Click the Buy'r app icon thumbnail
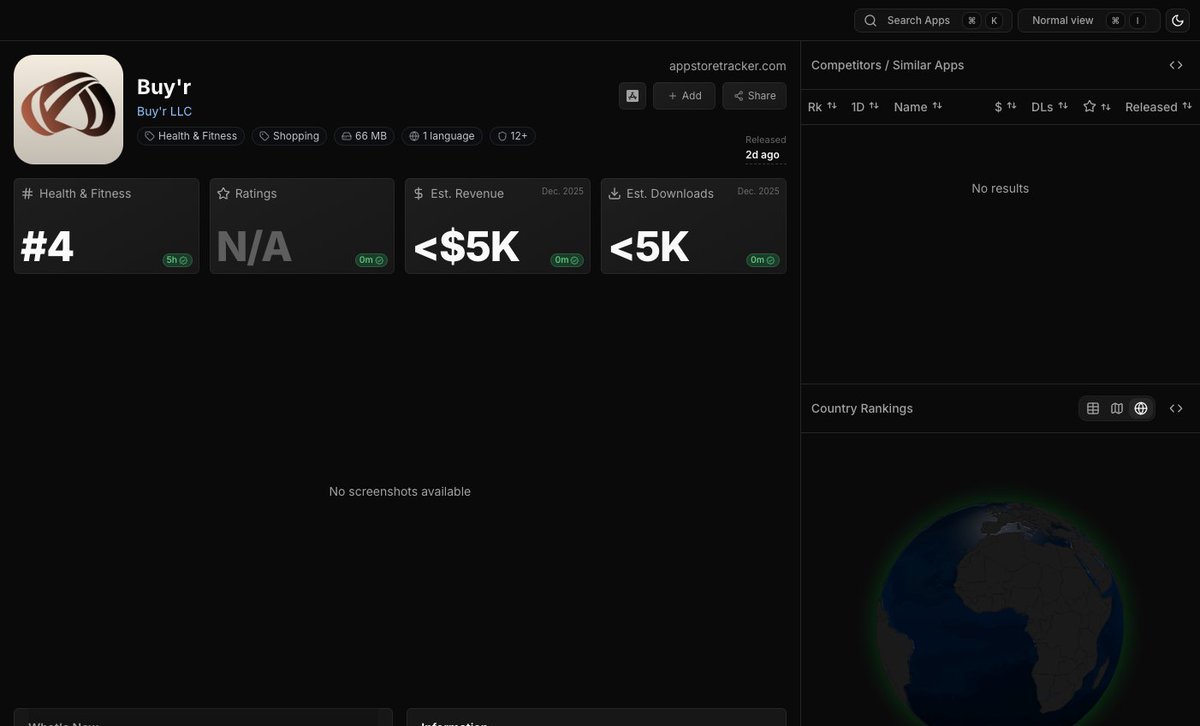Screen dimensions: 1200x726 [x=68, y=110]
